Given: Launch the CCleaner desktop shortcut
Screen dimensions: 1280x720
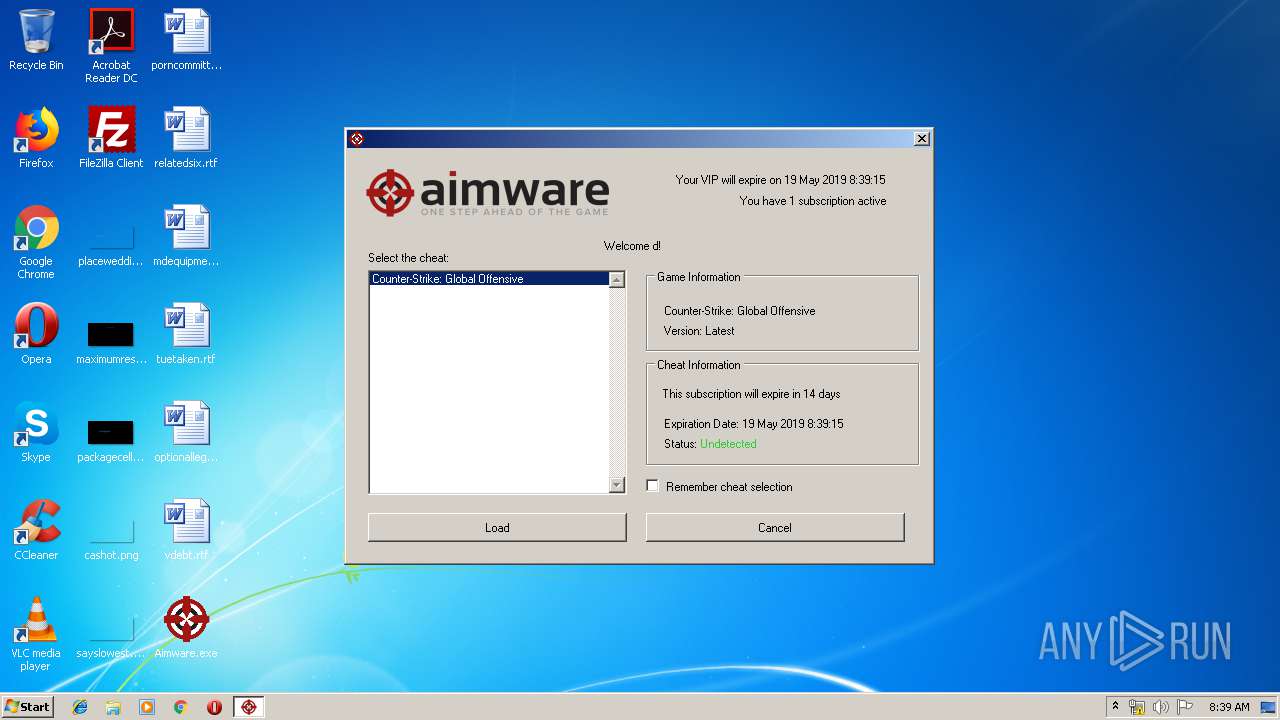Looking at the screenshot, I should pos(36,530).
